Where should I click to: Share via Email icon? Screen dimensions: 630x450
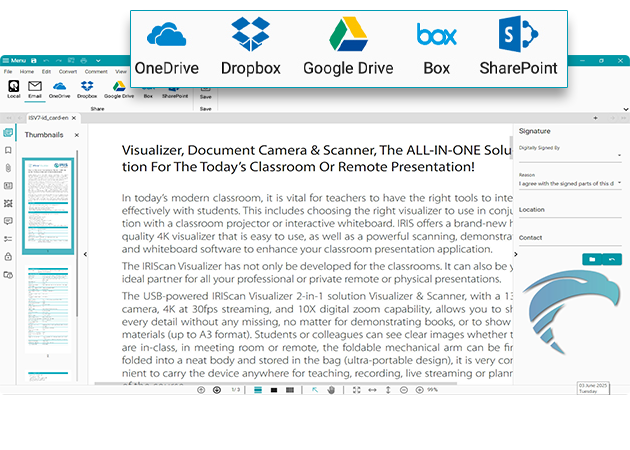35,89
